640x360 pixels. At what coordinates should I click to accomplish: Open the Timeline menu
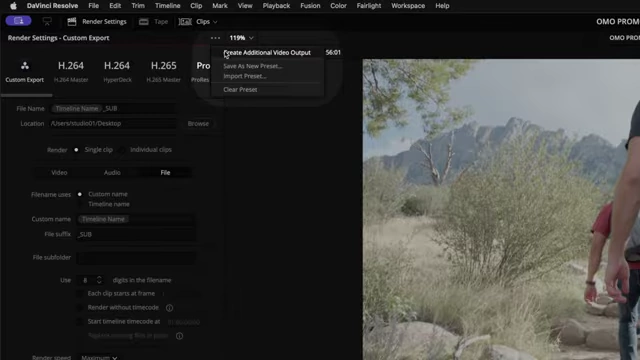click(167, 6)
